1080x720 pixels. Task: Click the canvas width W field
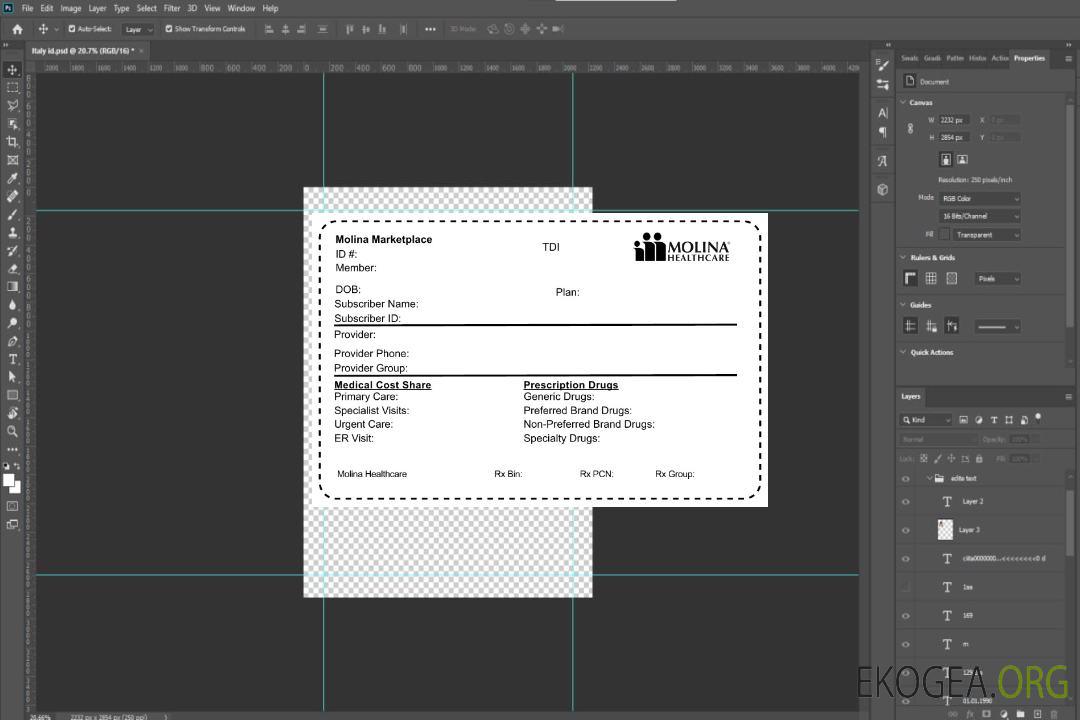[955, 120]
